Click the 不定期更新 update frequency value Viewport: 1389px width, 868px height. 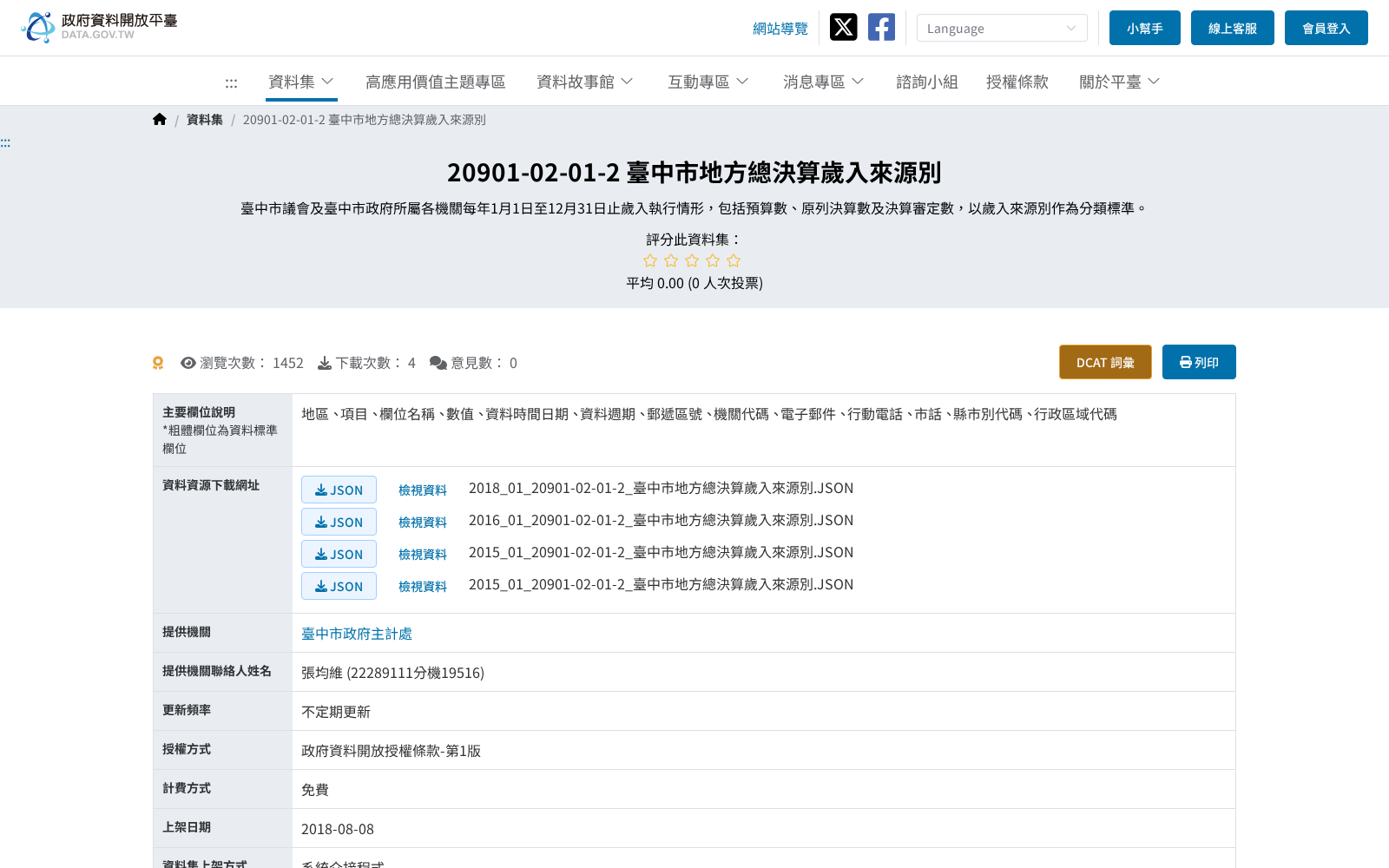pos(336,712)
